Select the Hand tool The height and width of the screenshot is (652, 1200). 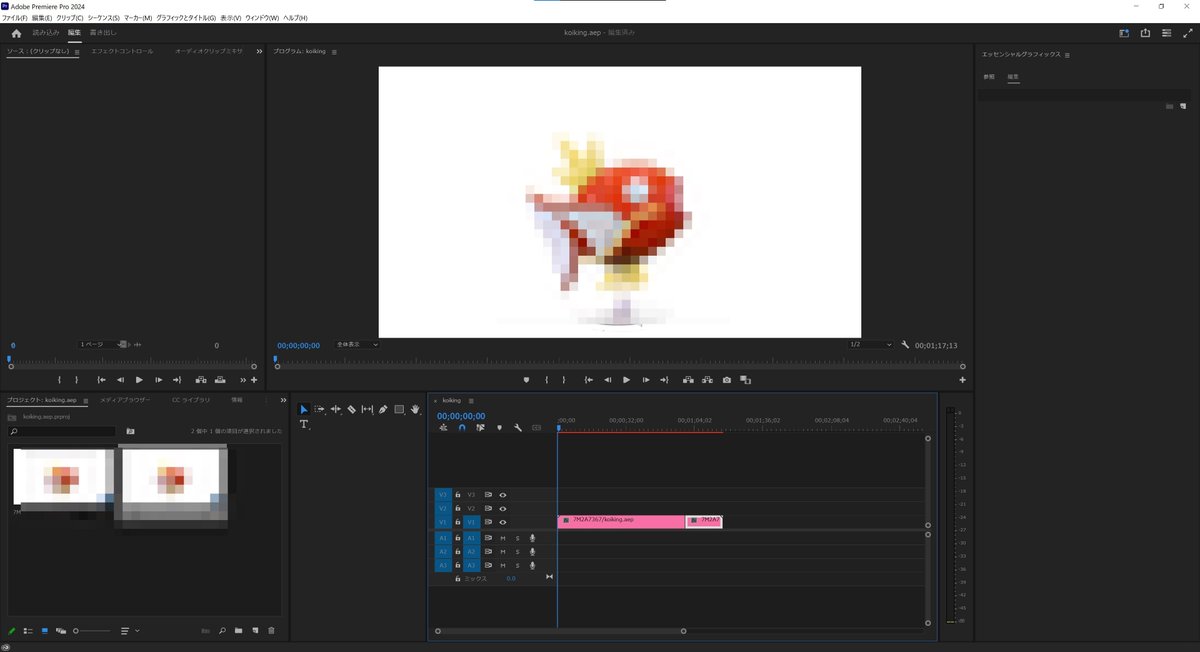pos(414,409)
